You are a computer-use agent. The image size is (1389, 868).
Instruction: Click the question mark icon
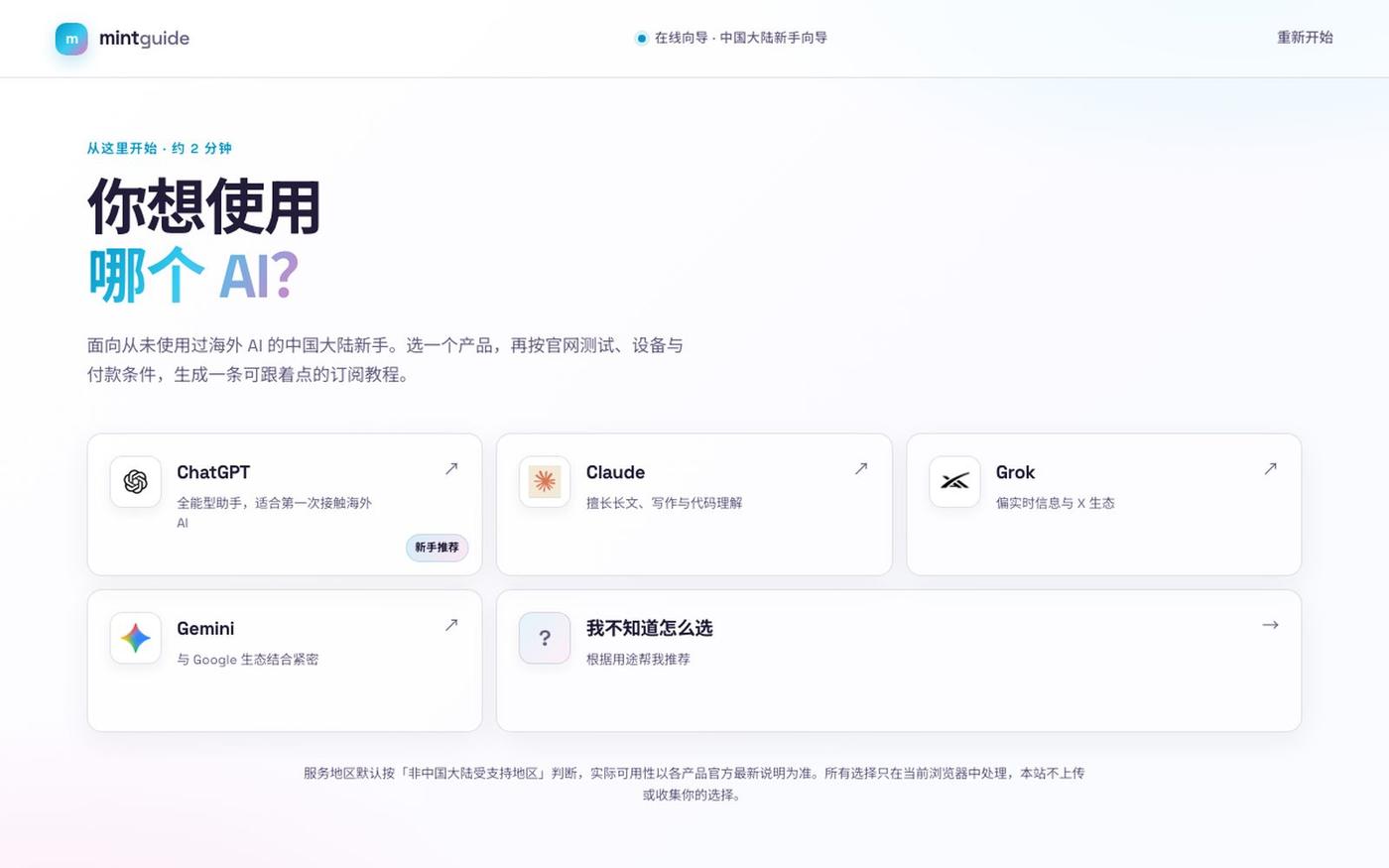545,638
